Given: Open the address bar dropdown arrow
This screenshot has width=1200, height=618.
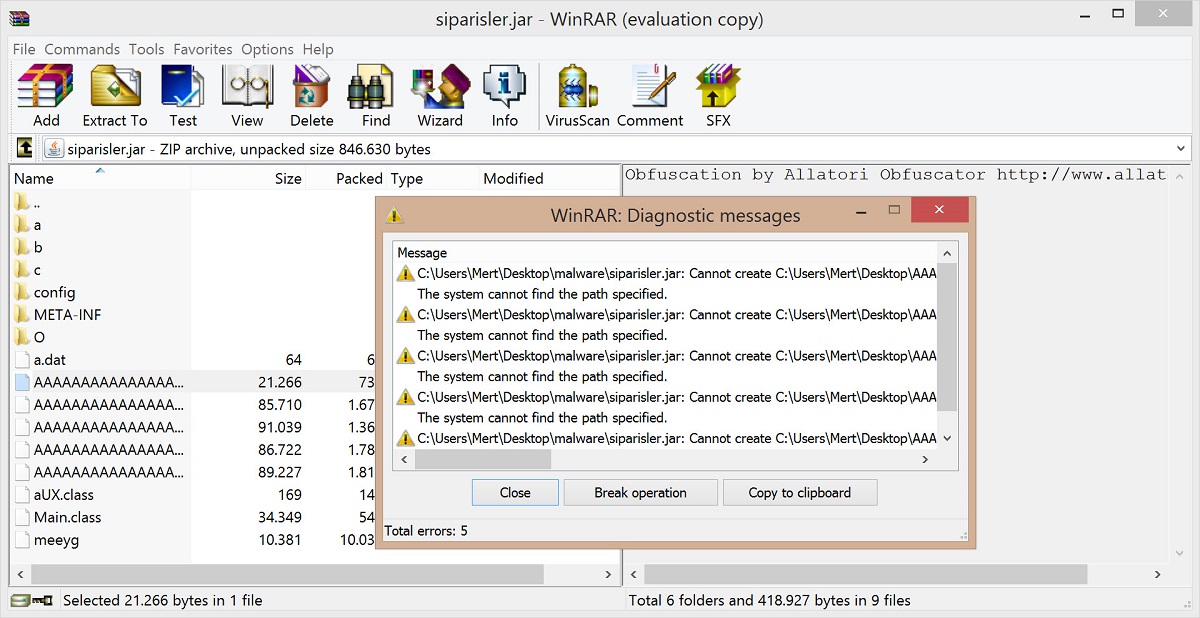Looking at the screenshot, I should (1181, 149).
